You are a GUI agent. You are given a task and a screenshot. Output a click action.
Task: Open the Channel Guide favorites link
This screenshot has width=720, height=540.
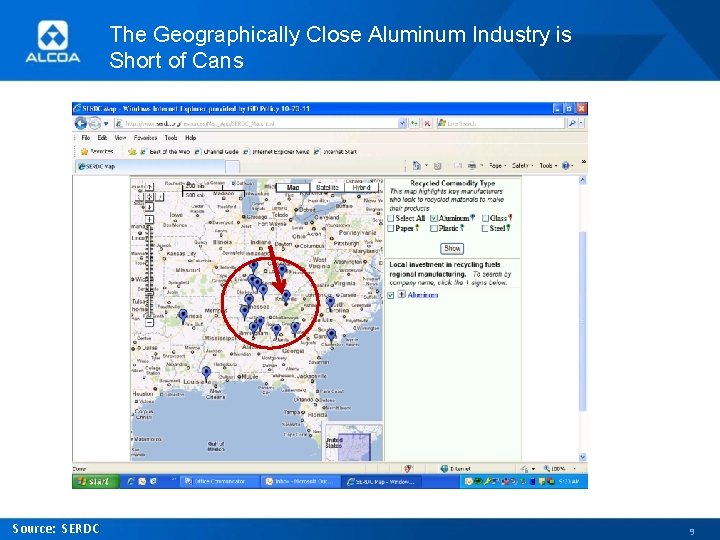tap(217, 152)
